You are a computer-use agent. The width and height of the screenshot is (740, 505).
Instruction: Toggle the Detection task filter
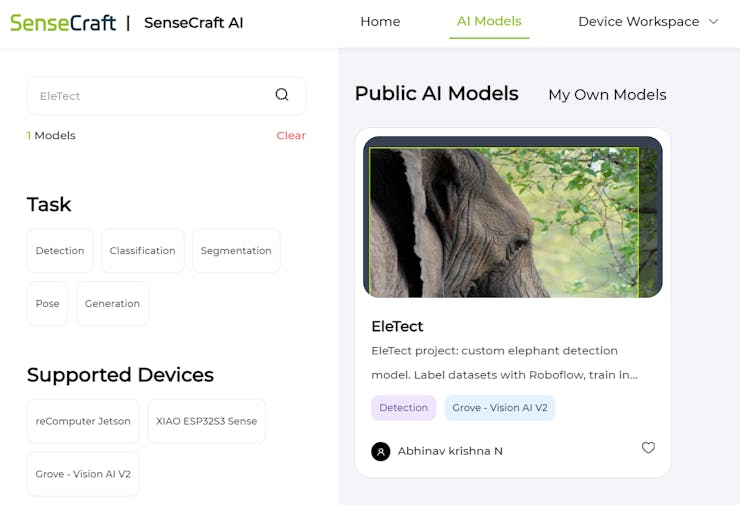tap(60, 251)
